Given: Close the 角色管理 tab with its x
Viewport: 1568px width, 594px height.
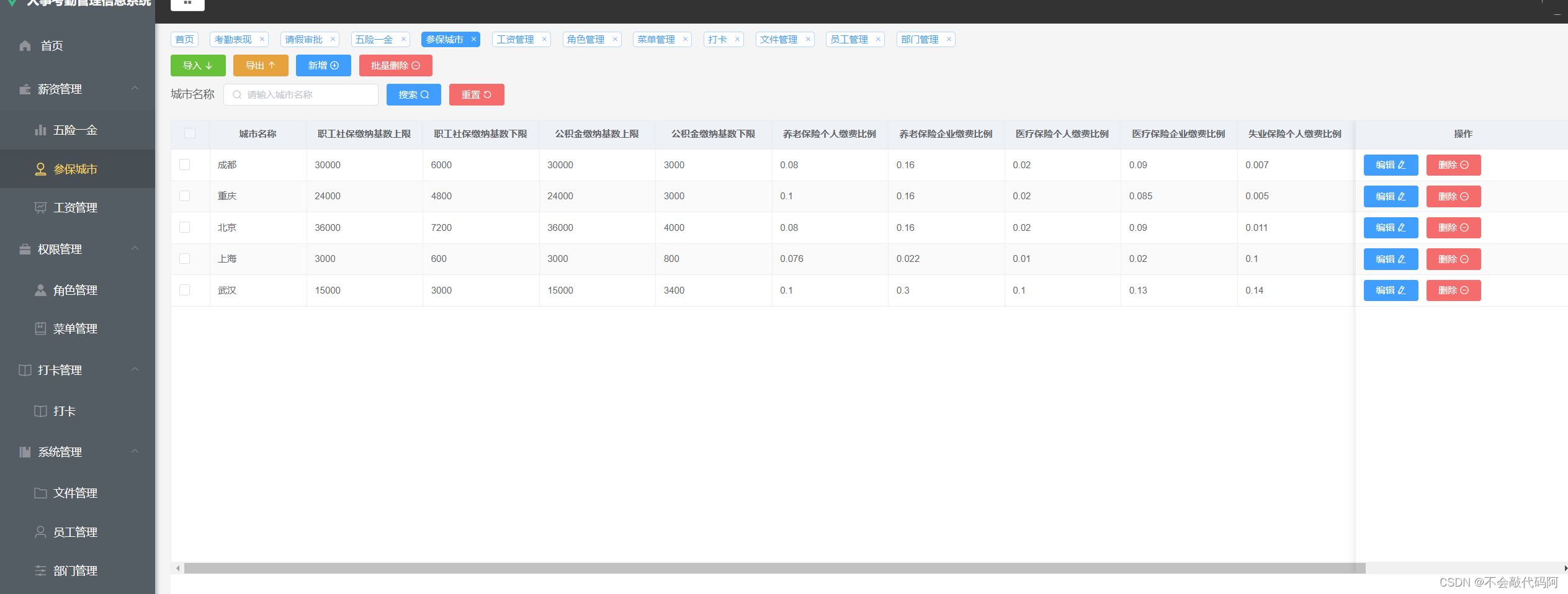Looking at the screenshot, I should (x=615, y=40).
